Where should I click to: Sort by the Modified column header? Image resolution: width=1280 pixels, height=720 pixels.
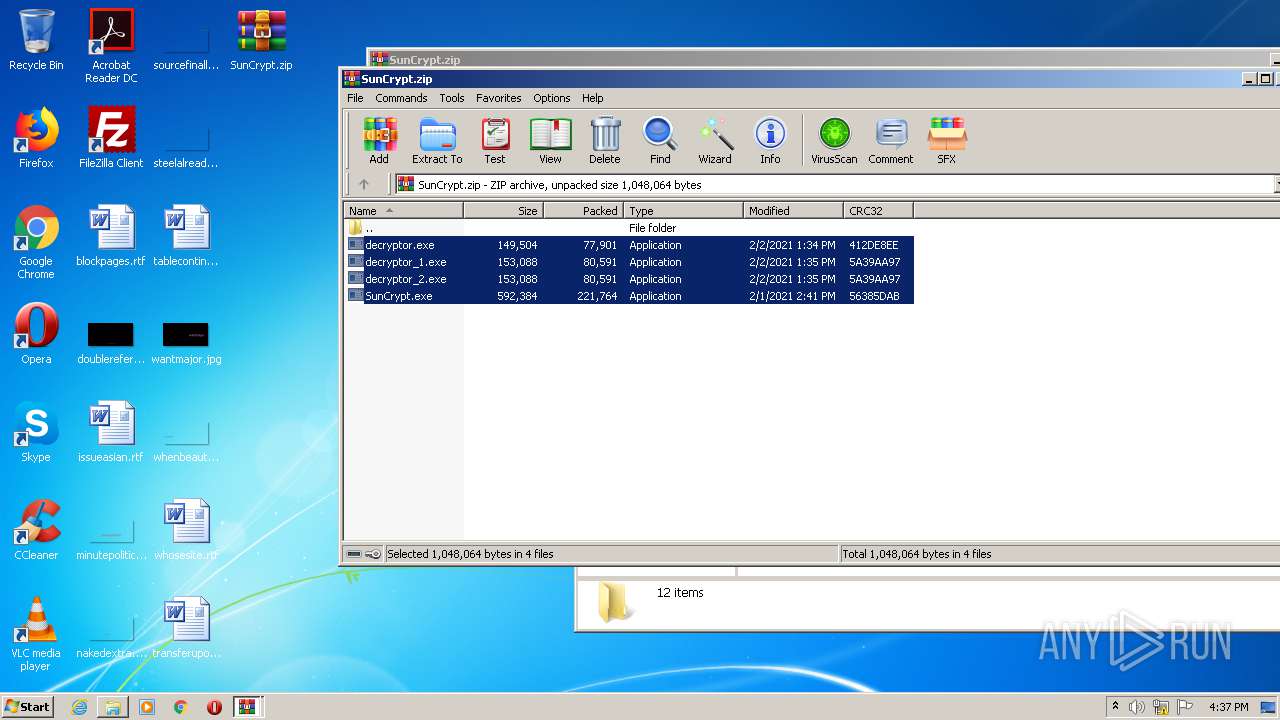tap(794, 211)
